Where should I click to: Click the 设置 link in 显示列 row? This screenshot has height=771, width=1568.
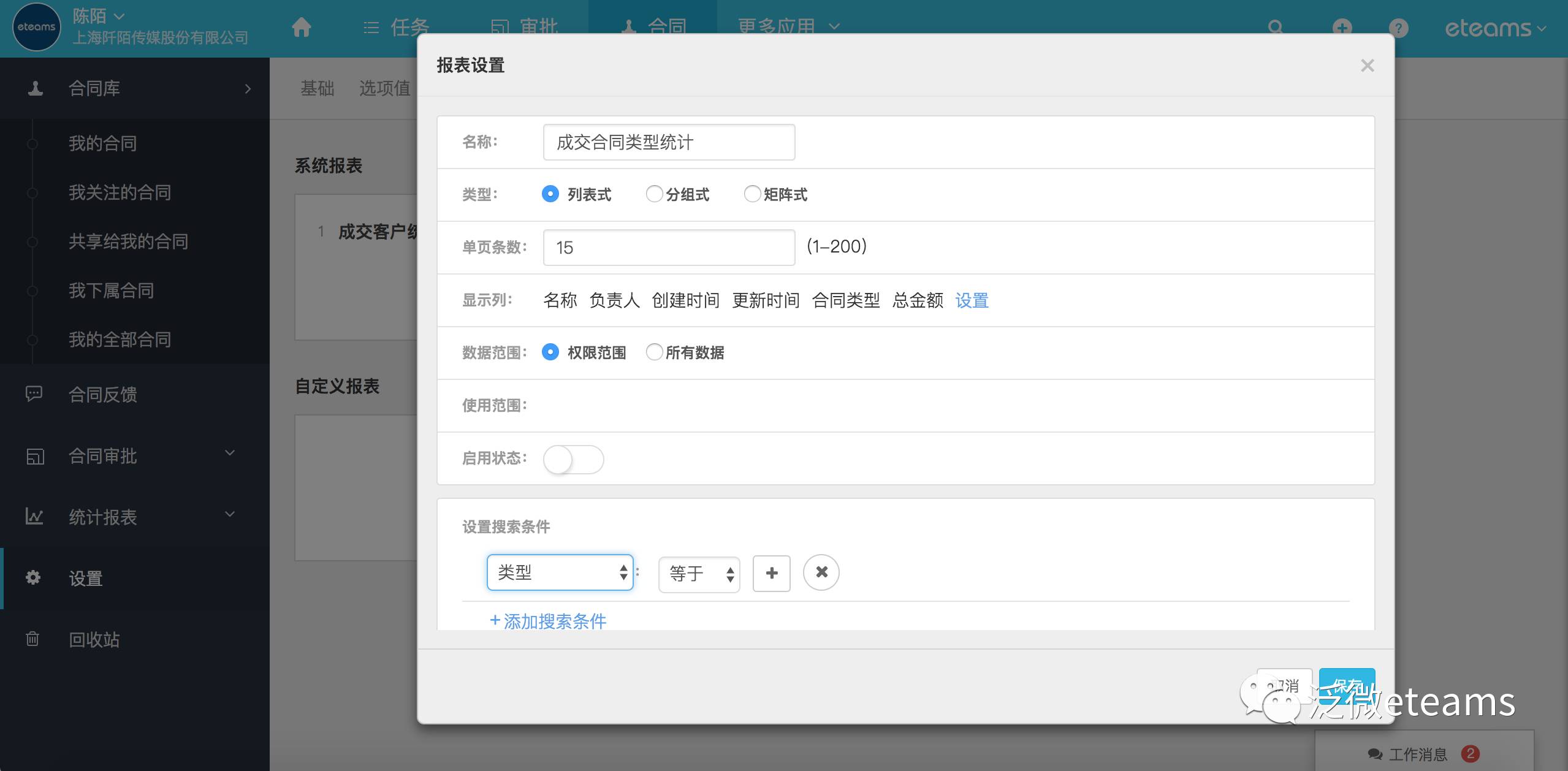(x=972, y=300)
